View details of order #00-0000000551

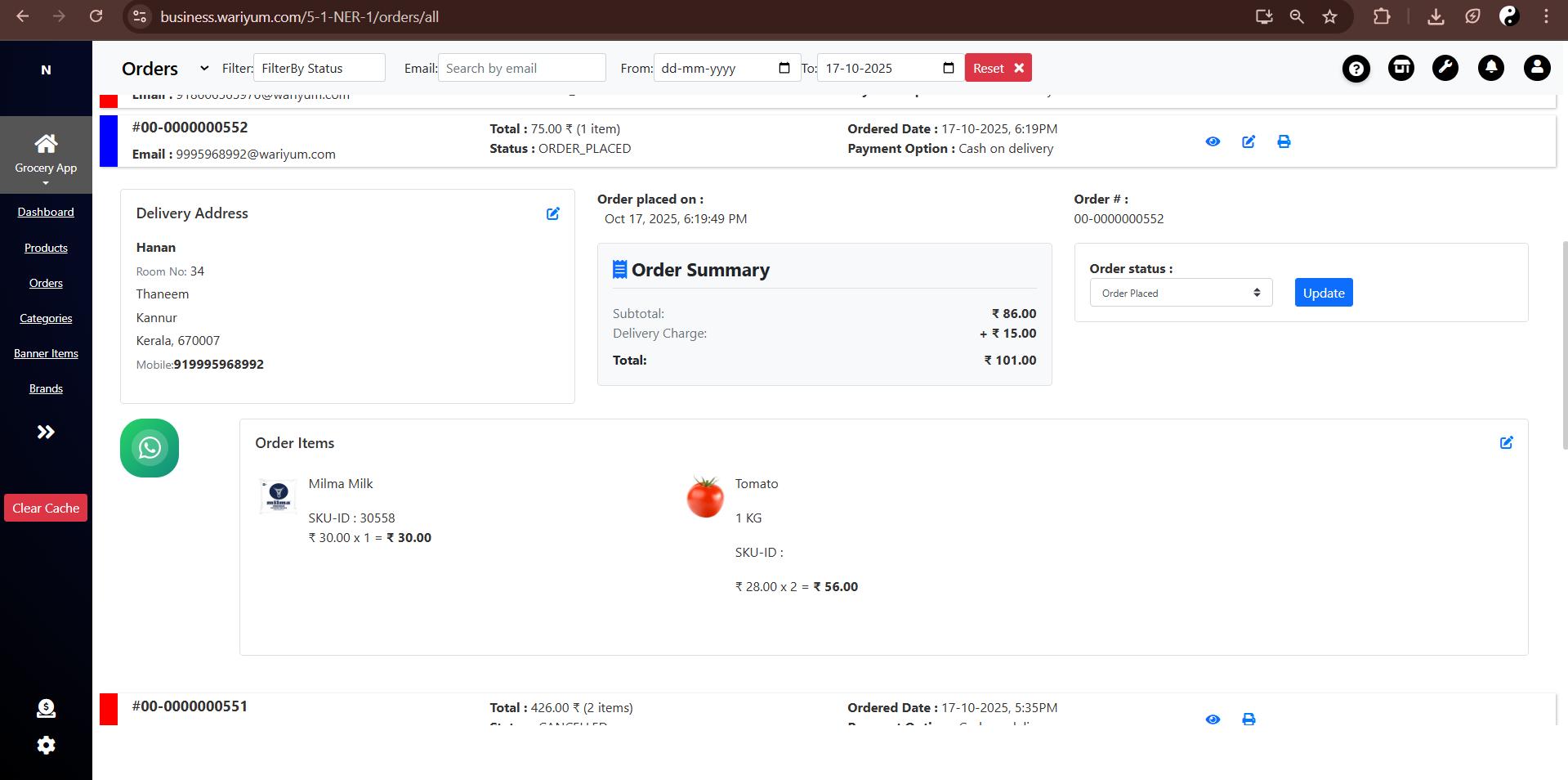(x=1213, y=719)
